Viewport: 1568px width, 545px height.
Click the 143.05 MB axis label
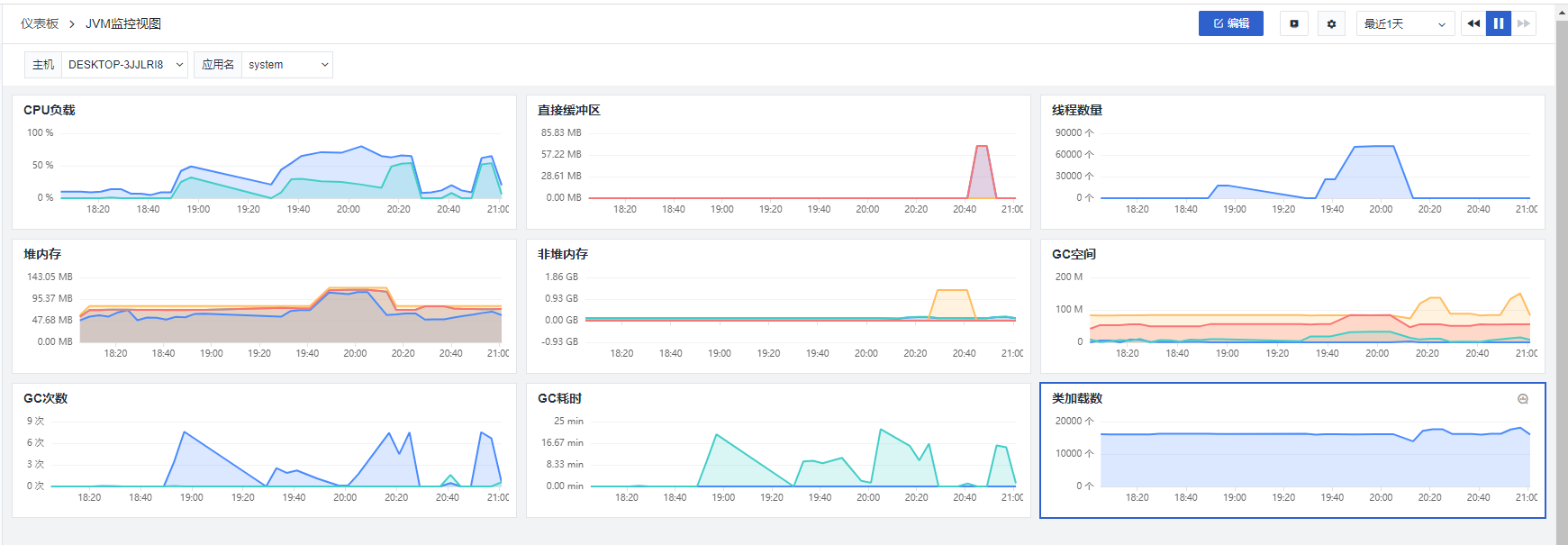point(50,277)
